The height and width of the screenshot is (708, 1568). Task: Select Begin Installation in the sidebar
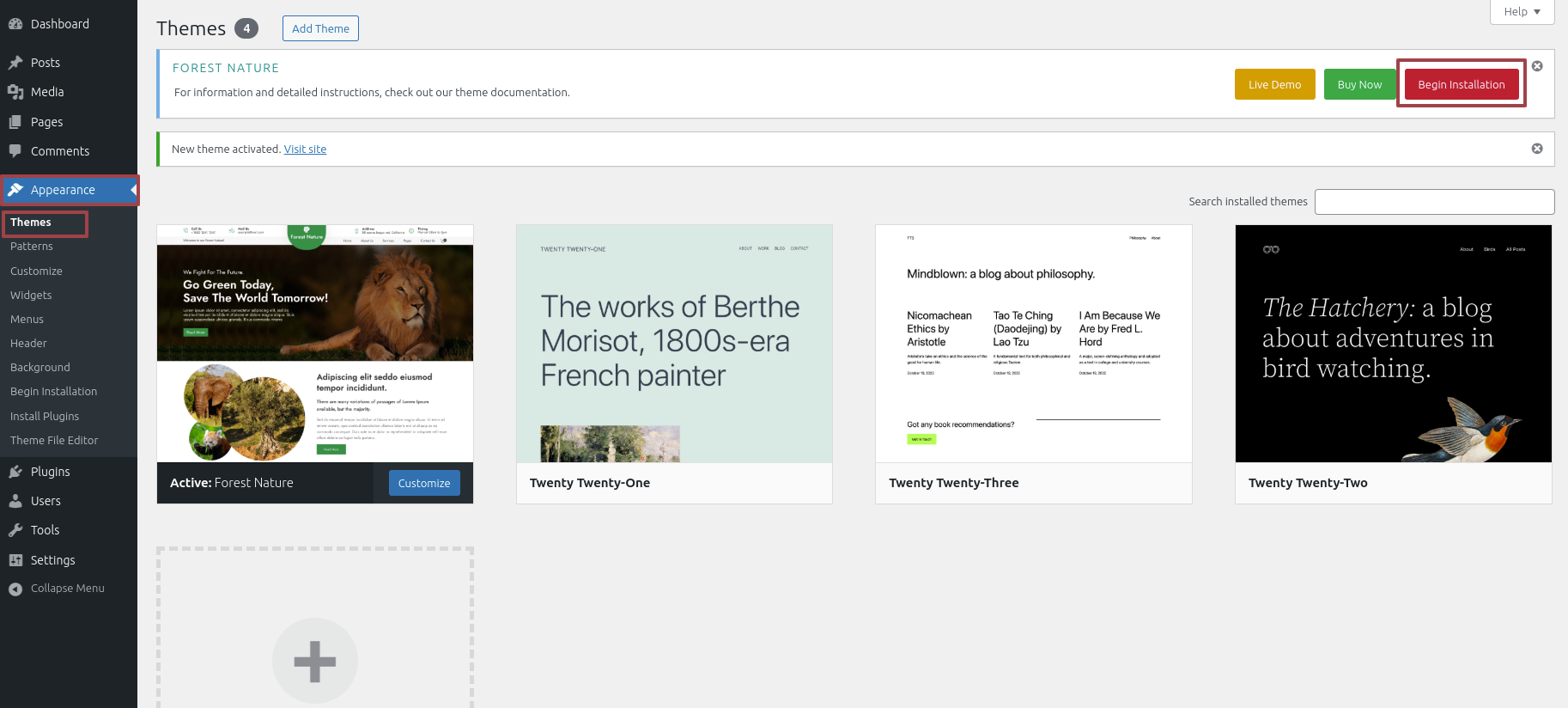coord(53,391)
